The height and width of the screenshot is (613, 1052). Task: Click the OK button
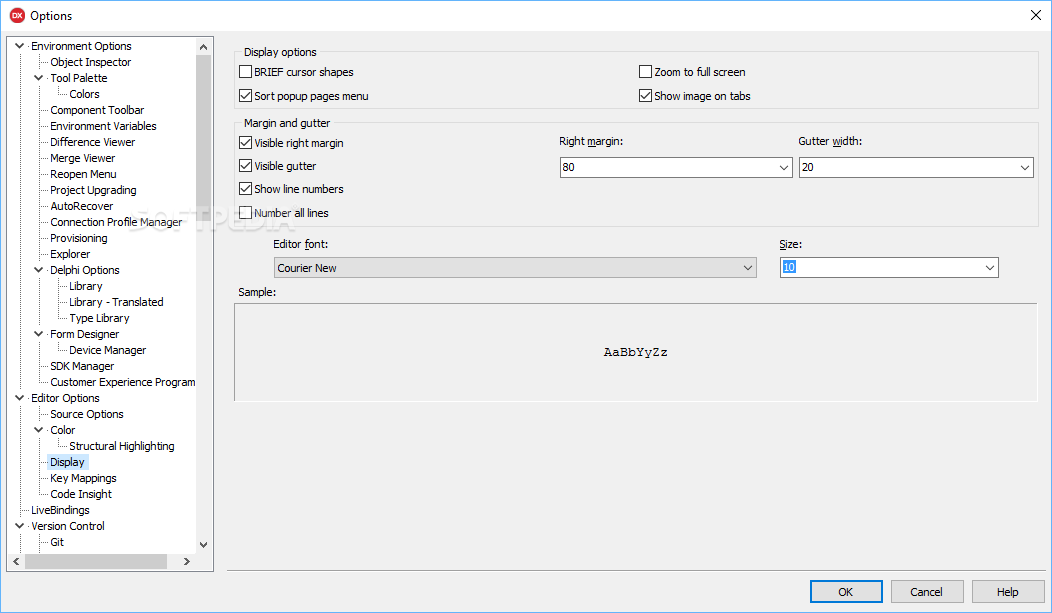tap(846, 592)
